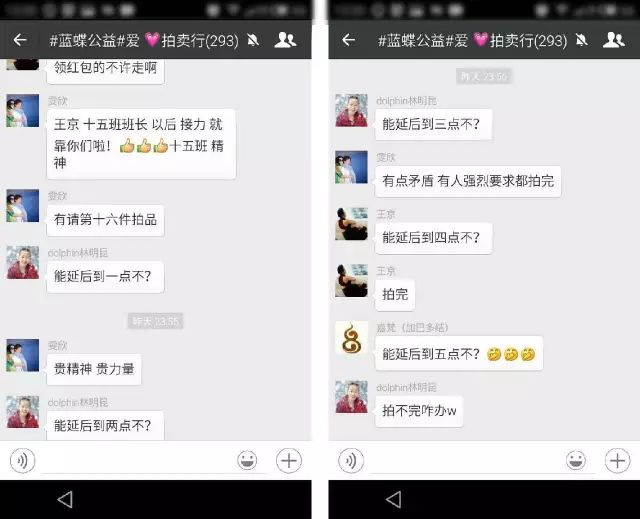Open emoji picker in right chat
Viewport: 640px width, 519px height.
(x=576, y=460)
